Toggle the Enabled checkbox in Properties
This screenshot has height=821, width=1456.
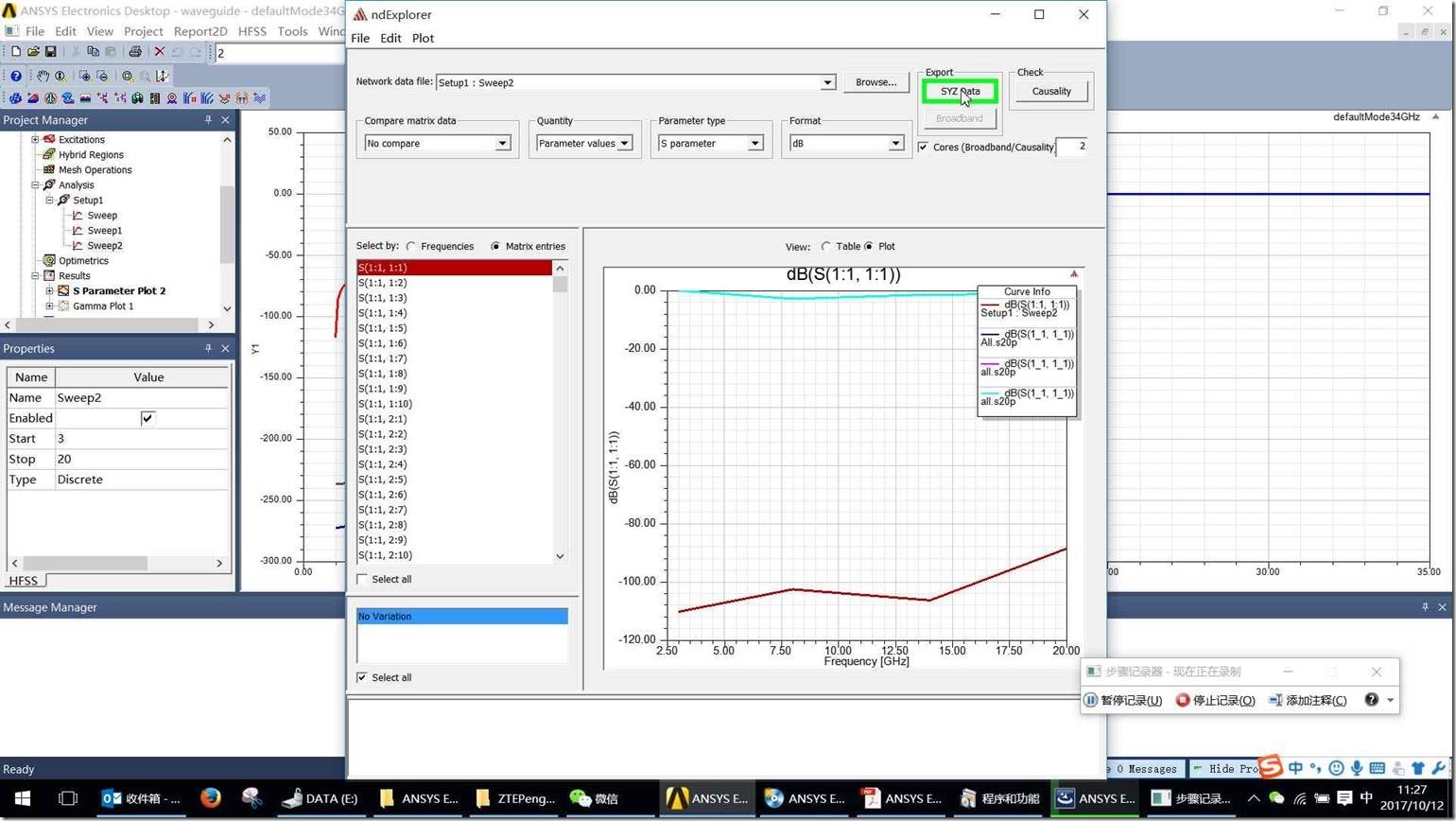tap(147, 418)
